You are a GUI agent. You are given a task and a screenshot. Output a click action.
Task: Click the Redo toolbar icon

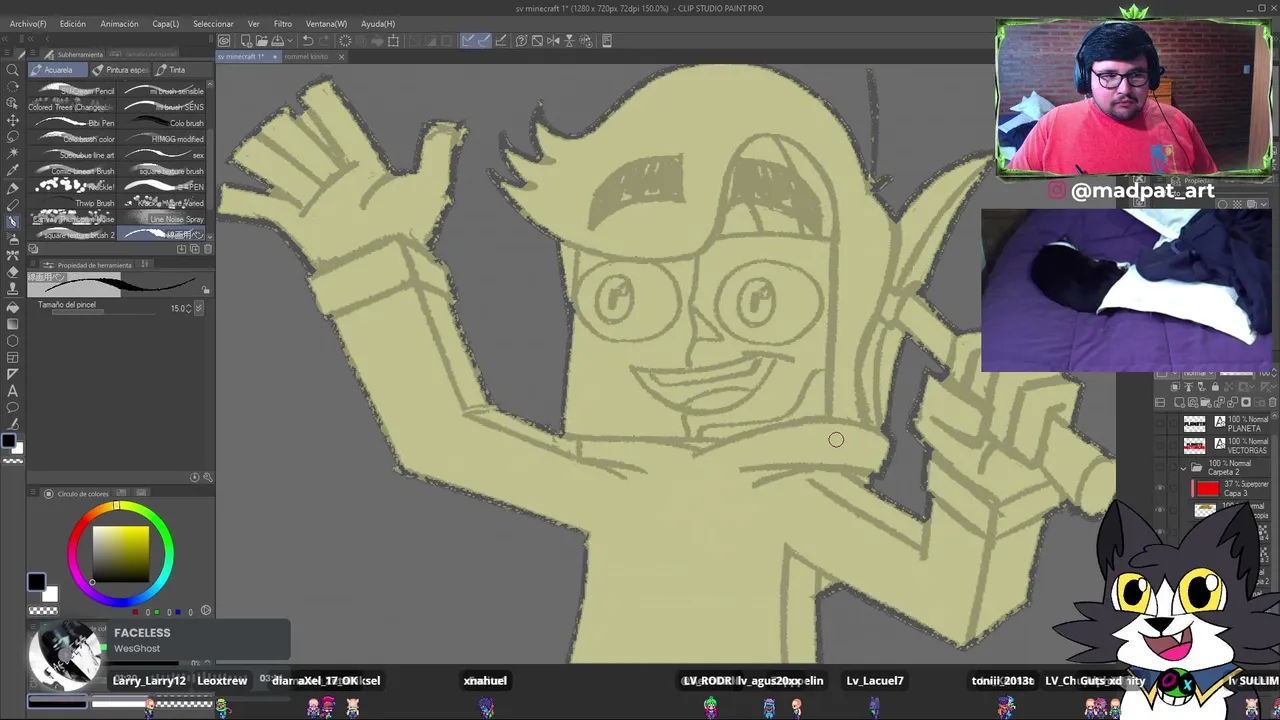325,41
